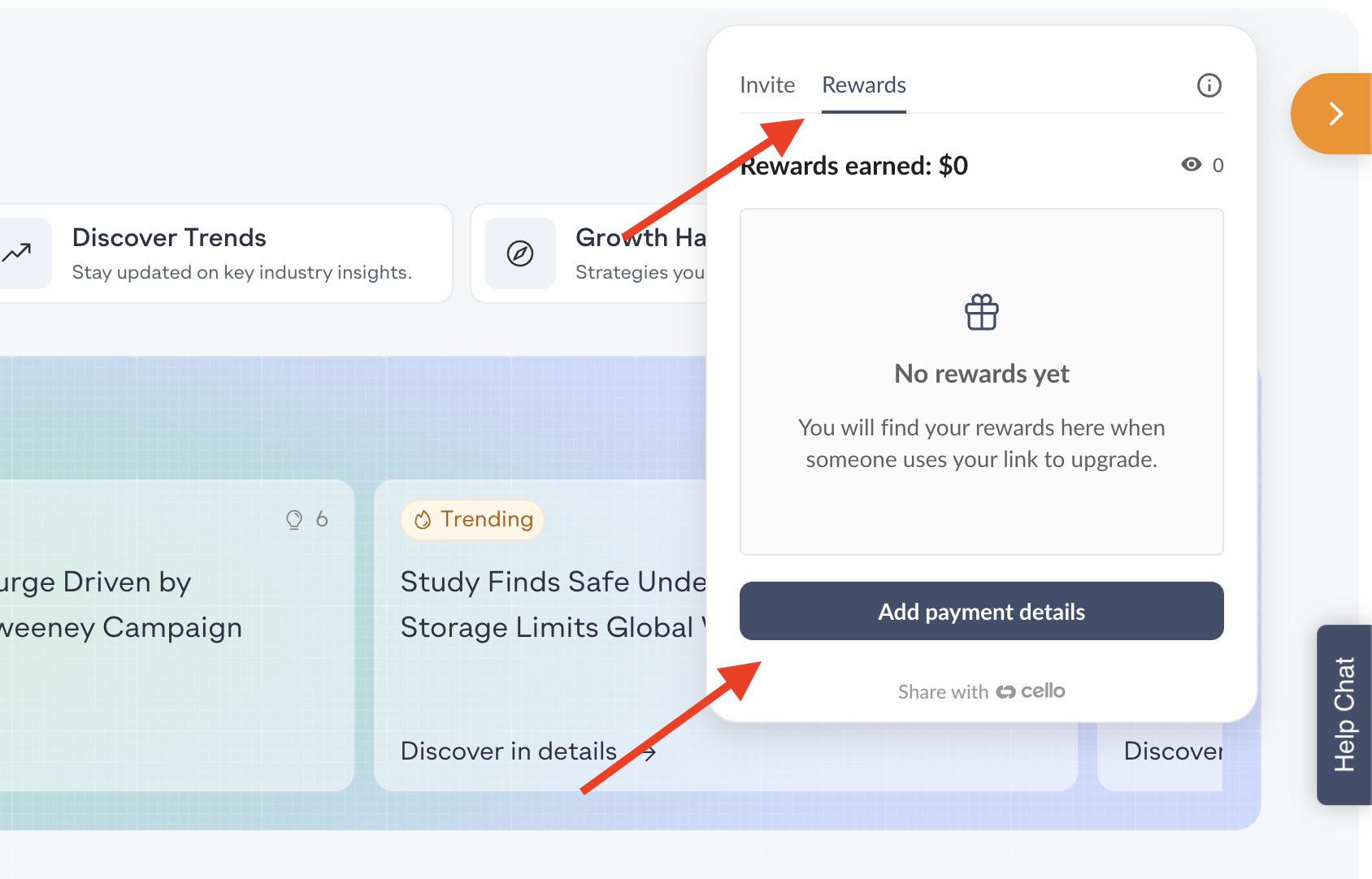Expand the orange chevron side button

pos(1334,114)
